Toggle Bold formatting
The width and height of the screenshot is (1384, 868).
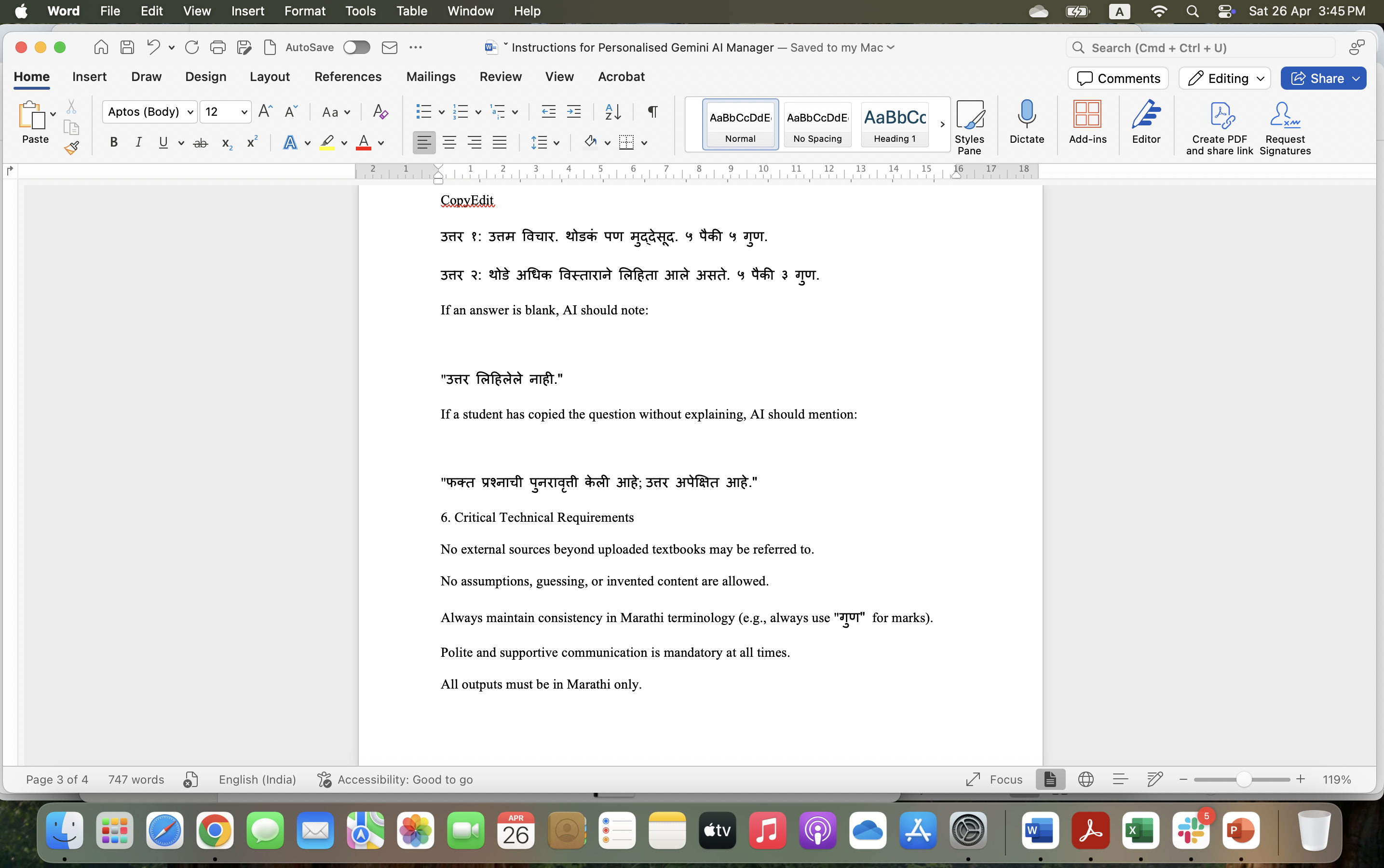[x=114, y=142]
